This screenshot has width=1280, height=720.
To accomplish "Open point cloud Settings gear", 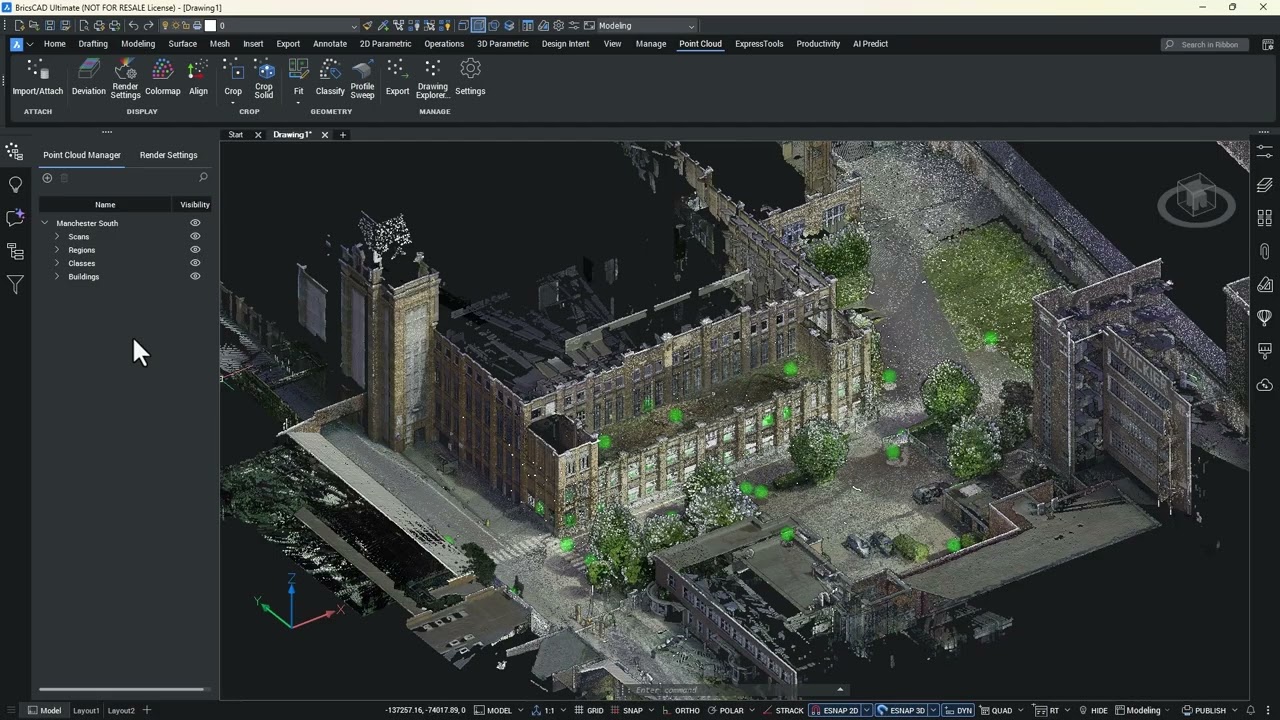I will 470,77.
